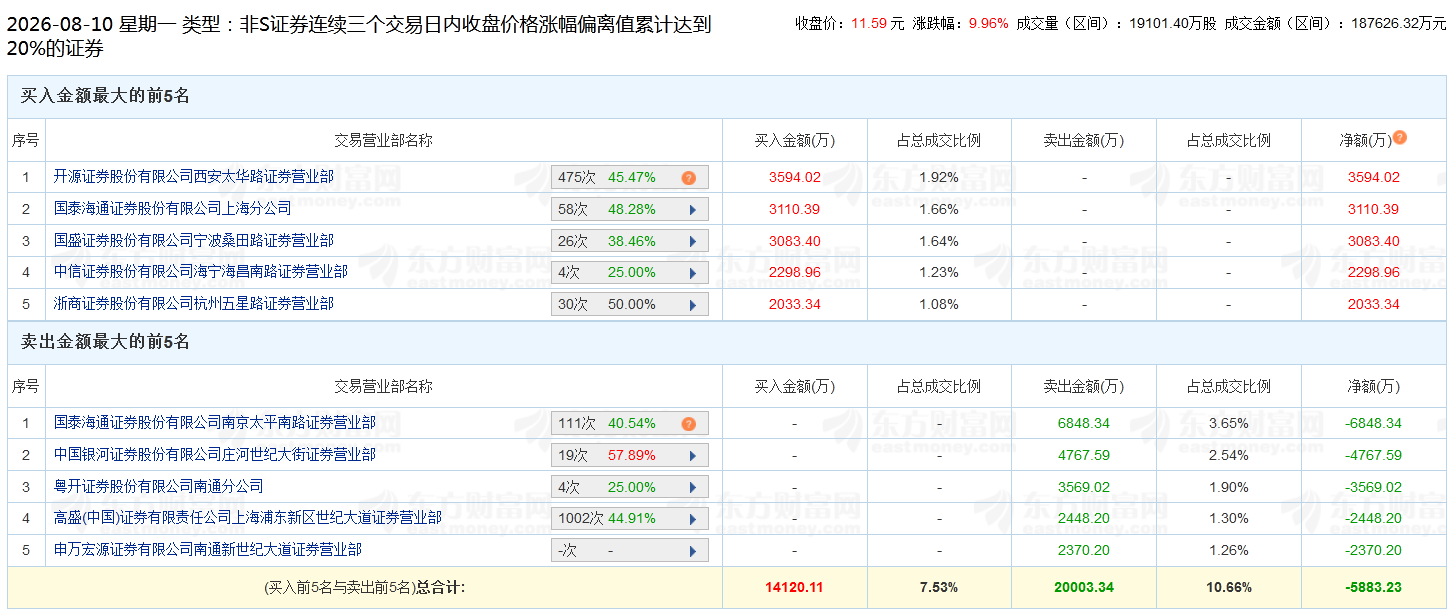Open 申万宏源证券南通新世纪大道 link
Viewport: 1452px width, 614px height.
208,550
